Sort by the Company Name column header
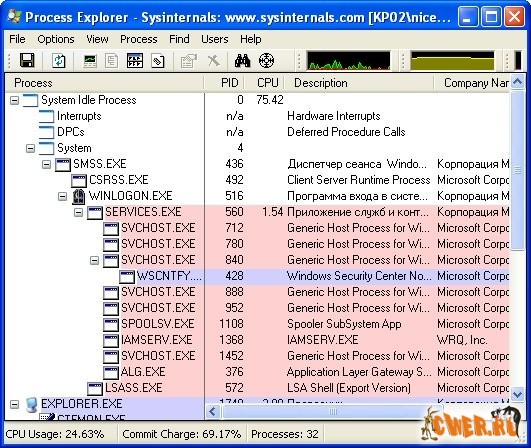 point(472,83)
